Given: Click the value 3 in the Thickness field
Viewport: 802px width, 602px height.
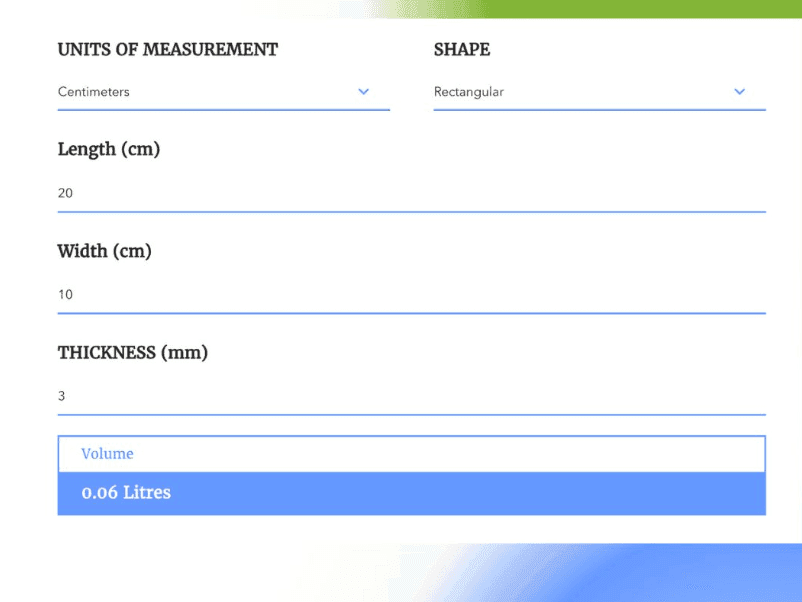Looking at the screenshot, I should pos(61,396).
